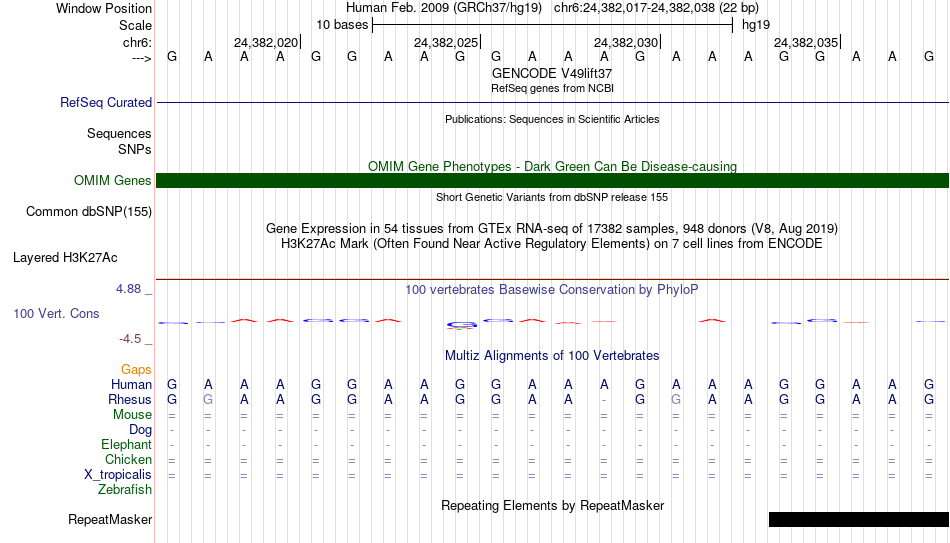This screenshot has height=543, width=950.
Task: Click the GTEx Gene Expression track title
Action: [552, 228]
